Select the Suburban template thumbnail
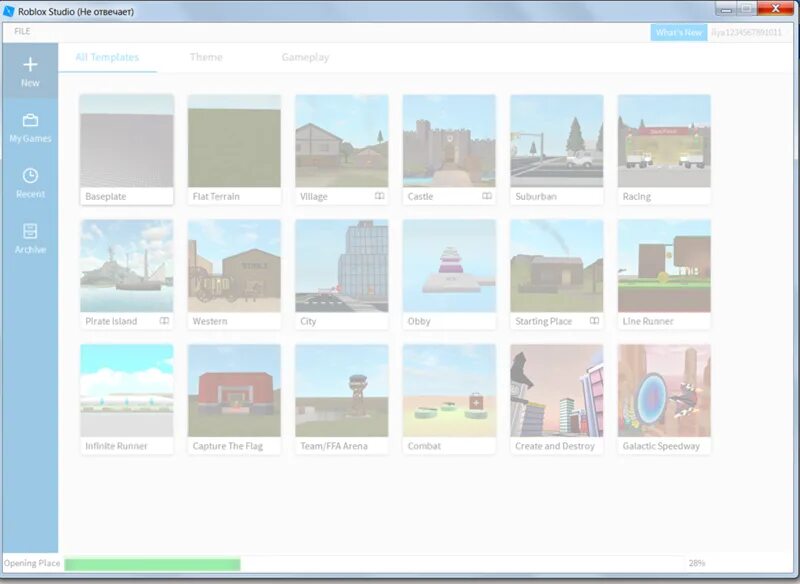This screenshot has height=584, width=800. (557, 141)
